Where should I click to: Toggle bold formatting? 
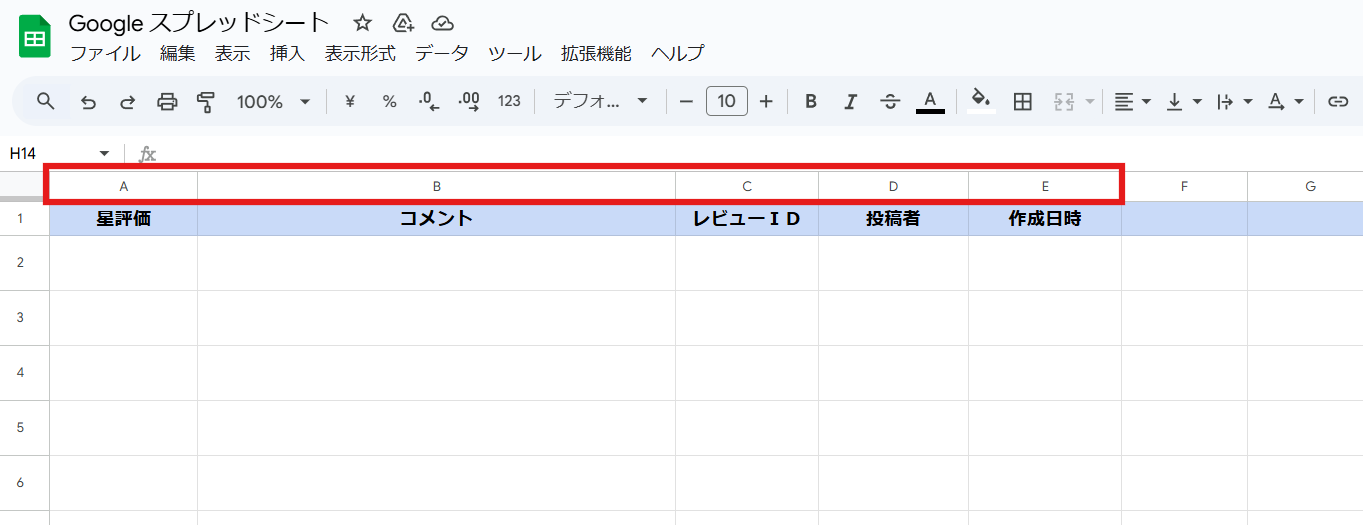click(x=811, y=101)
